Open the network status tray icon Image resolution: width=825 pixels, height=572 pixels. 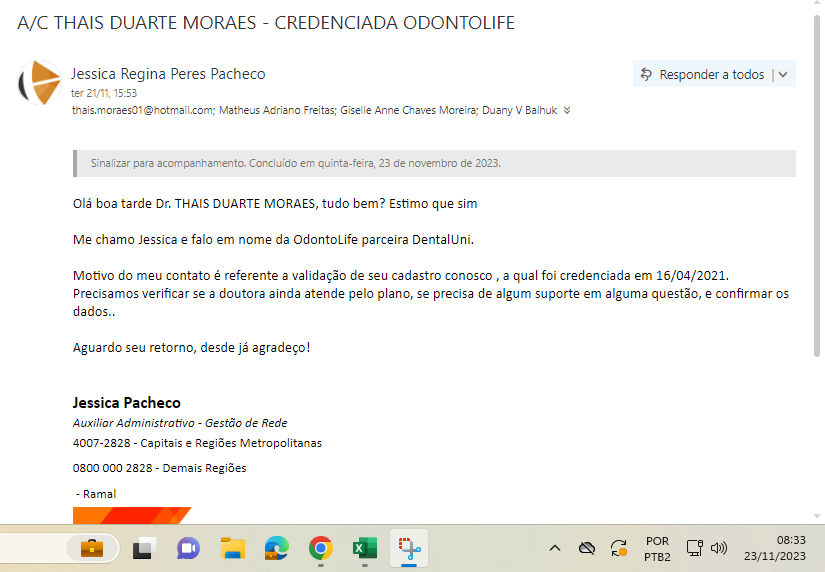[x=695, y=548]
